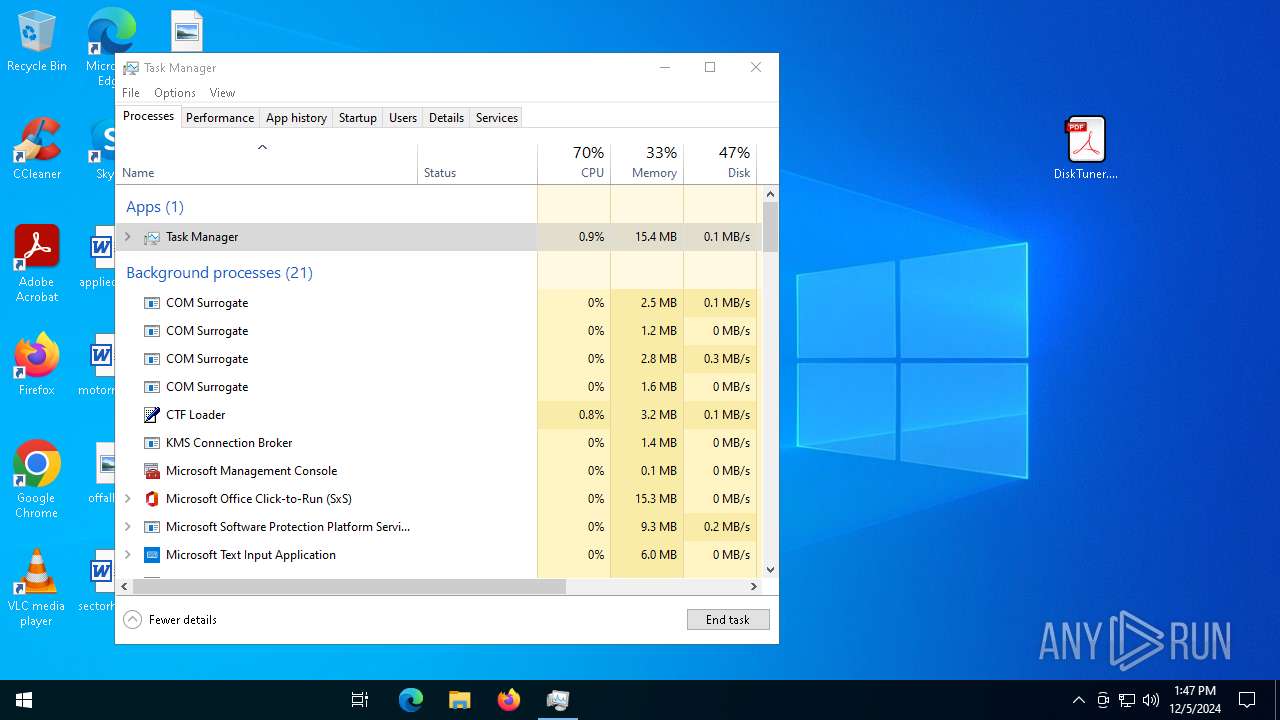Screen dimensions: 1280x720
Task: Click the vertical scrollbar thumb in process list
Action: (770, 227)
